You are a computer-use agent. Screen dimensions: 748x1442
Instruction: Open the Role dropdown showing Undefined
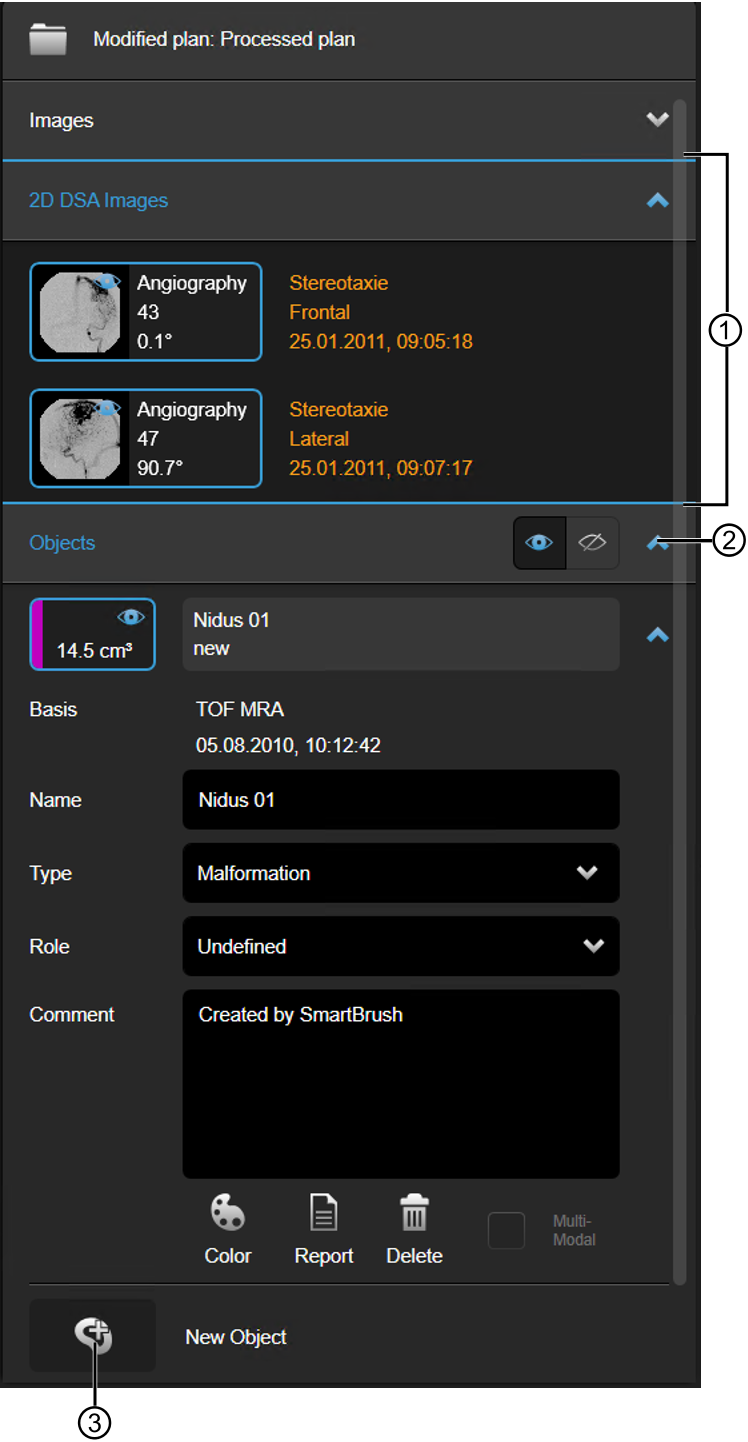pyautogui.click(x=401, y=946)
